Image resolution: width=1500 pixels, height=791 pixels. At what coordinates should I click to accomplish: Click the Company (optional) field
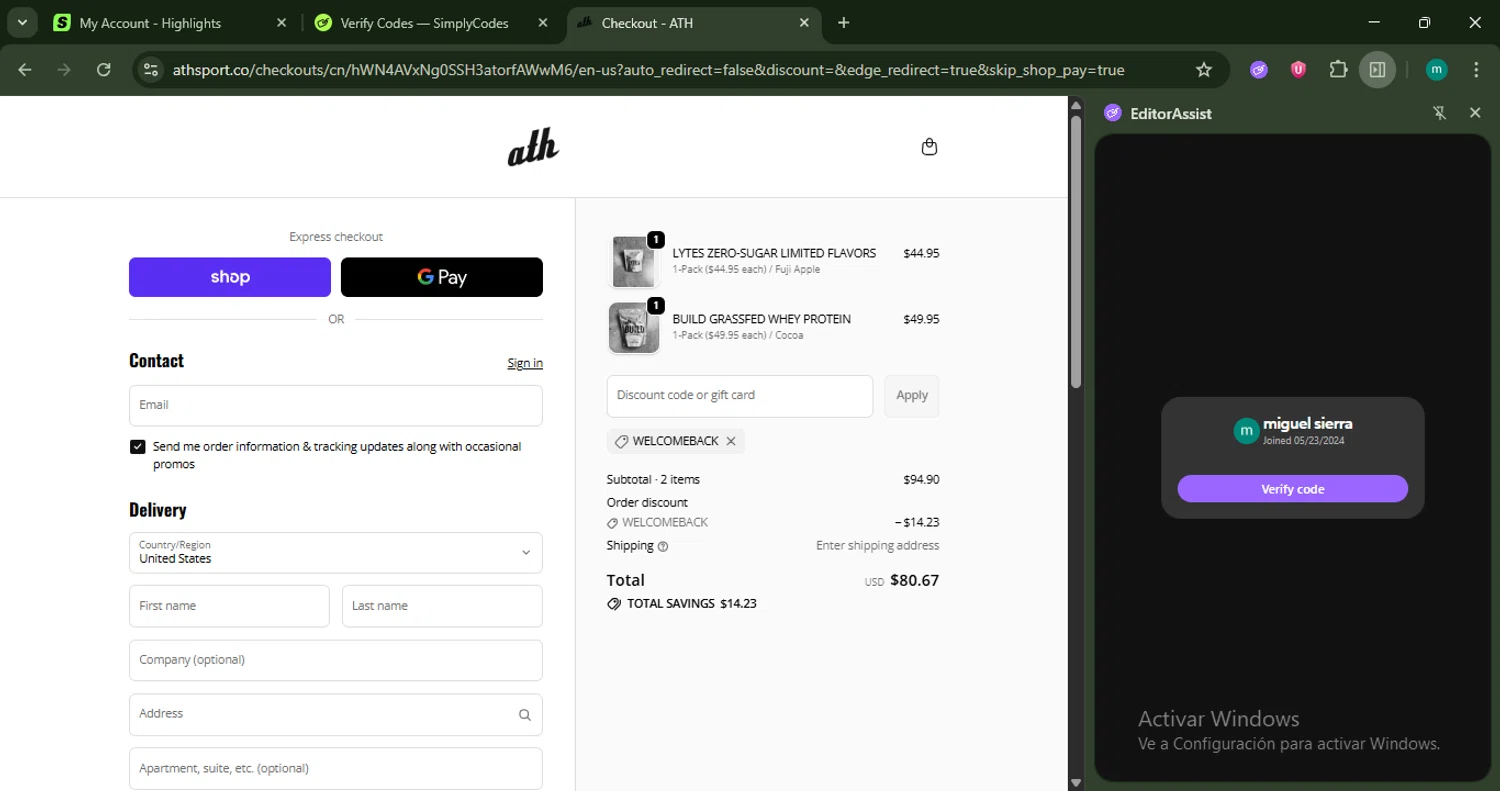[x=336, y=660]
